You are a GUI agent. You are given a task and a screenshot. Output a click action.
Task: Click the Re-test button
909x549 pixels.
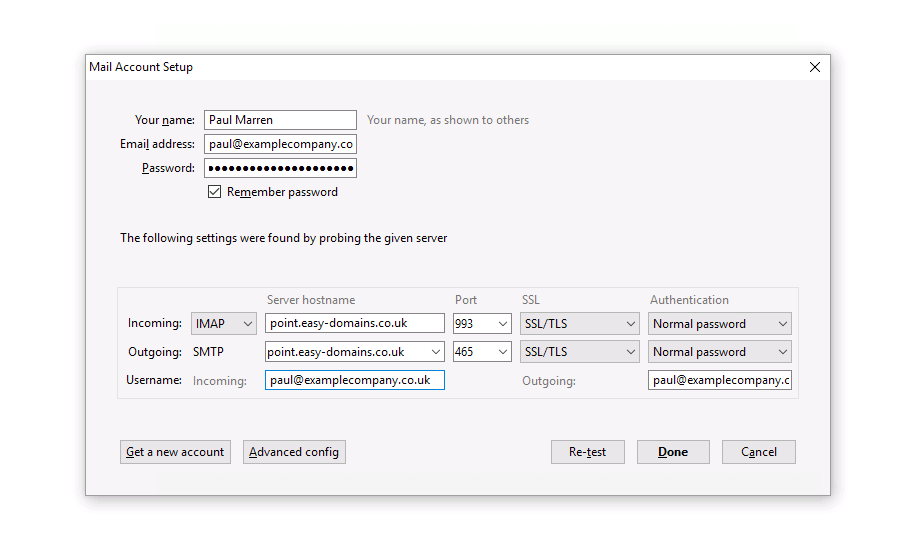tap(587, 452)
